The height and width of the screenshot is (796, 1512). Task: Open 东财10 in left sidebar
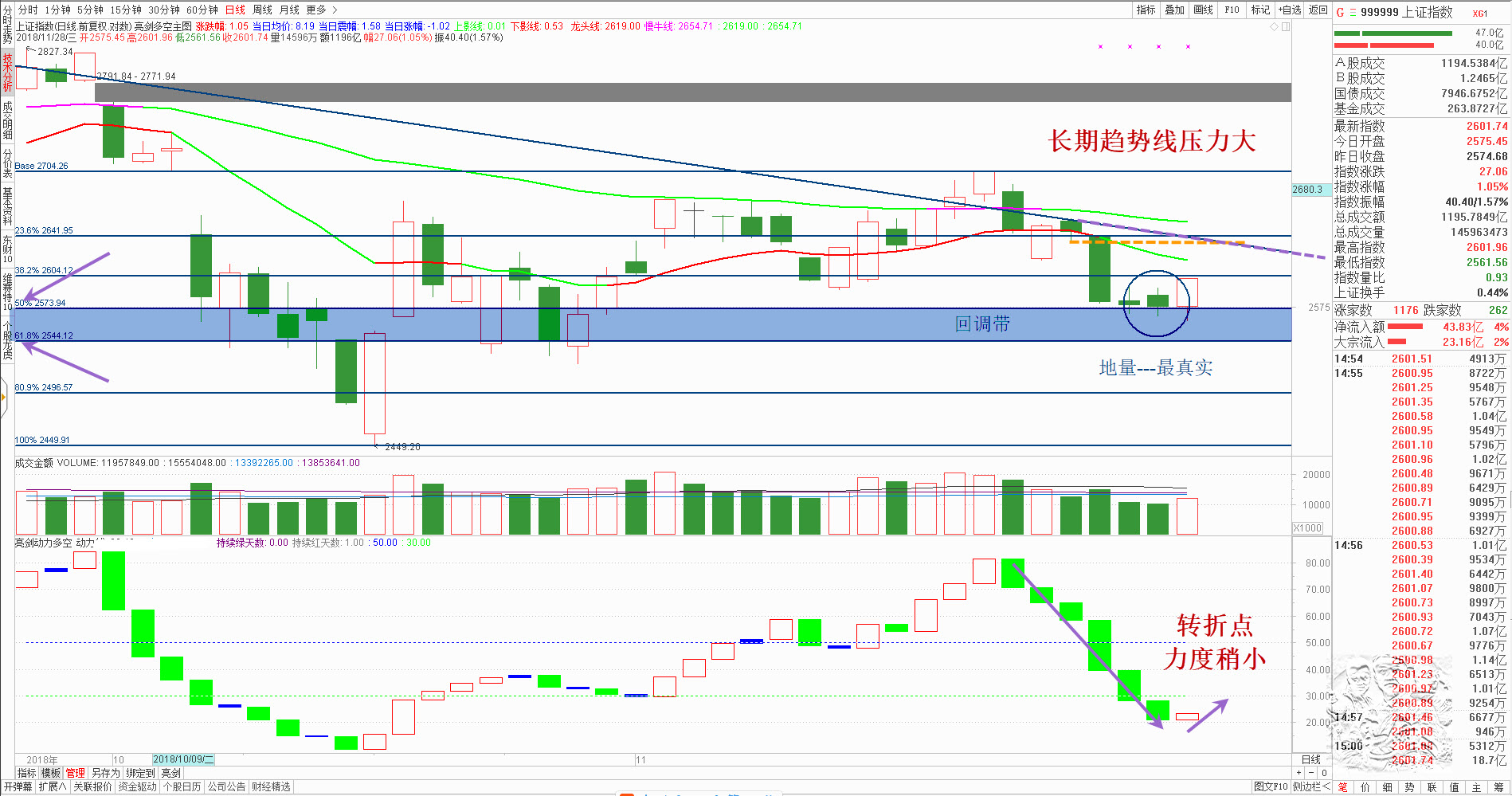click(x=7, y=249)
